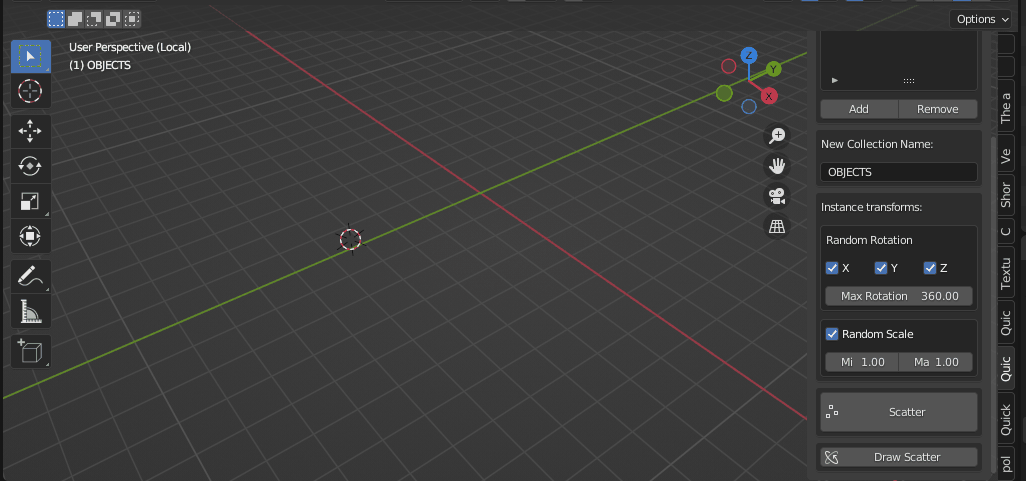Click '(1) OBJECTS' viewport label
Screen dimensions: 1026x481
tap(99, 65)
